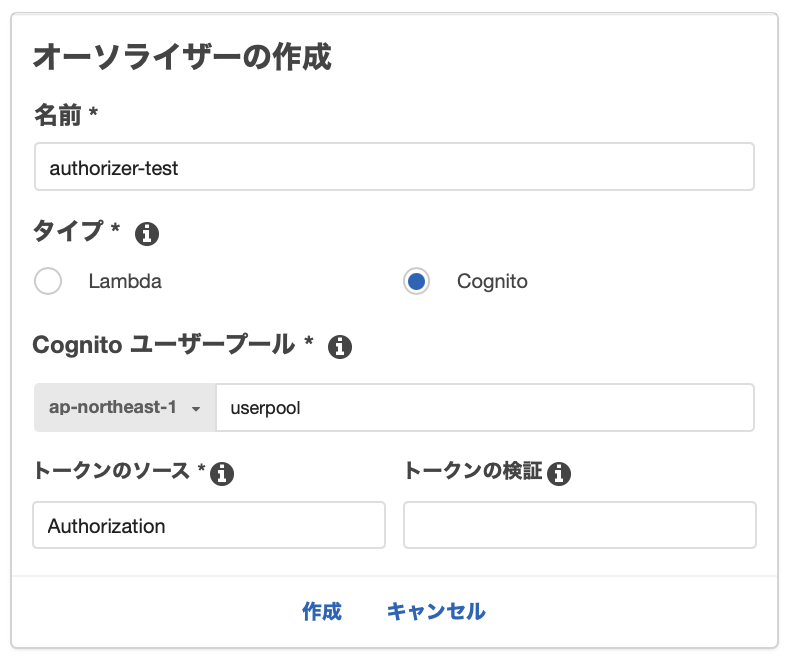Click the Lambda option label
This screenshot has height=662, width=788.
pos(125,281)
